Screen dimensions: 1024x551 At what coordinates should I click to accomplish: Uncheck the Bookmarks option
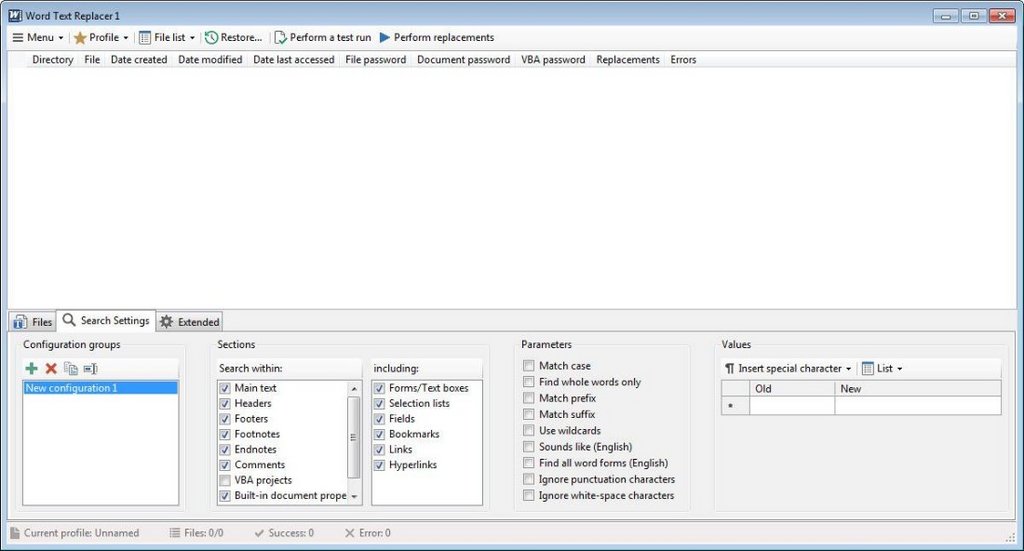(x=379, y=434)
